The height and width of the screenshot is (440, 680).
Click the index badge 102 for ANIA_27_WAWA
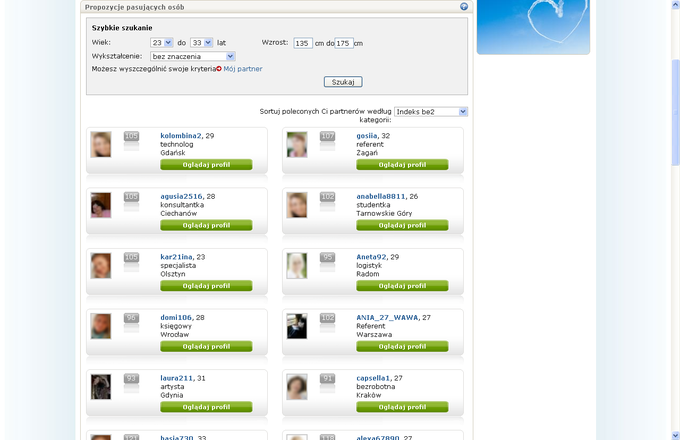(x=327, y=318)
